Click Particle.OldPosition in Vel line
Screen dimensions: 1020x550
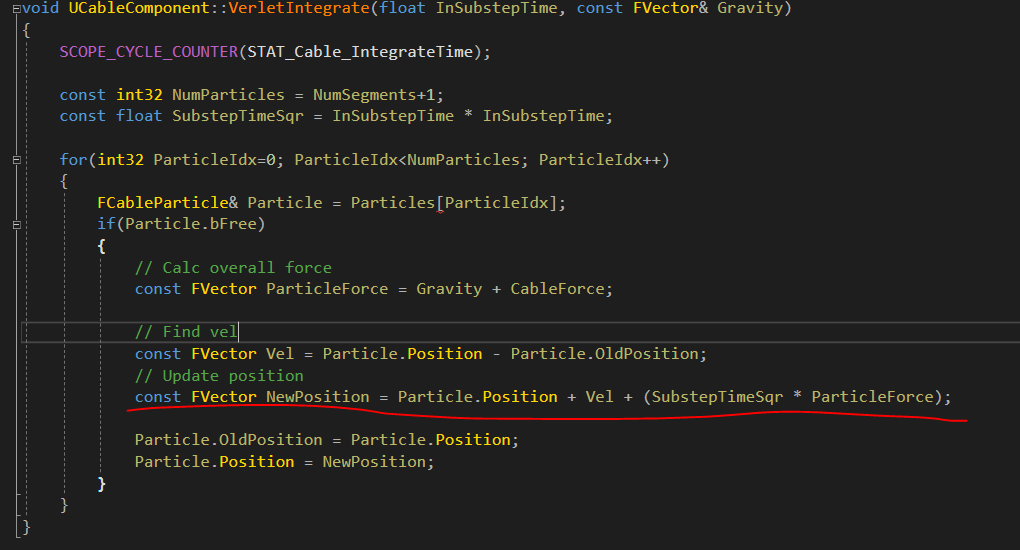click(604, 354)
